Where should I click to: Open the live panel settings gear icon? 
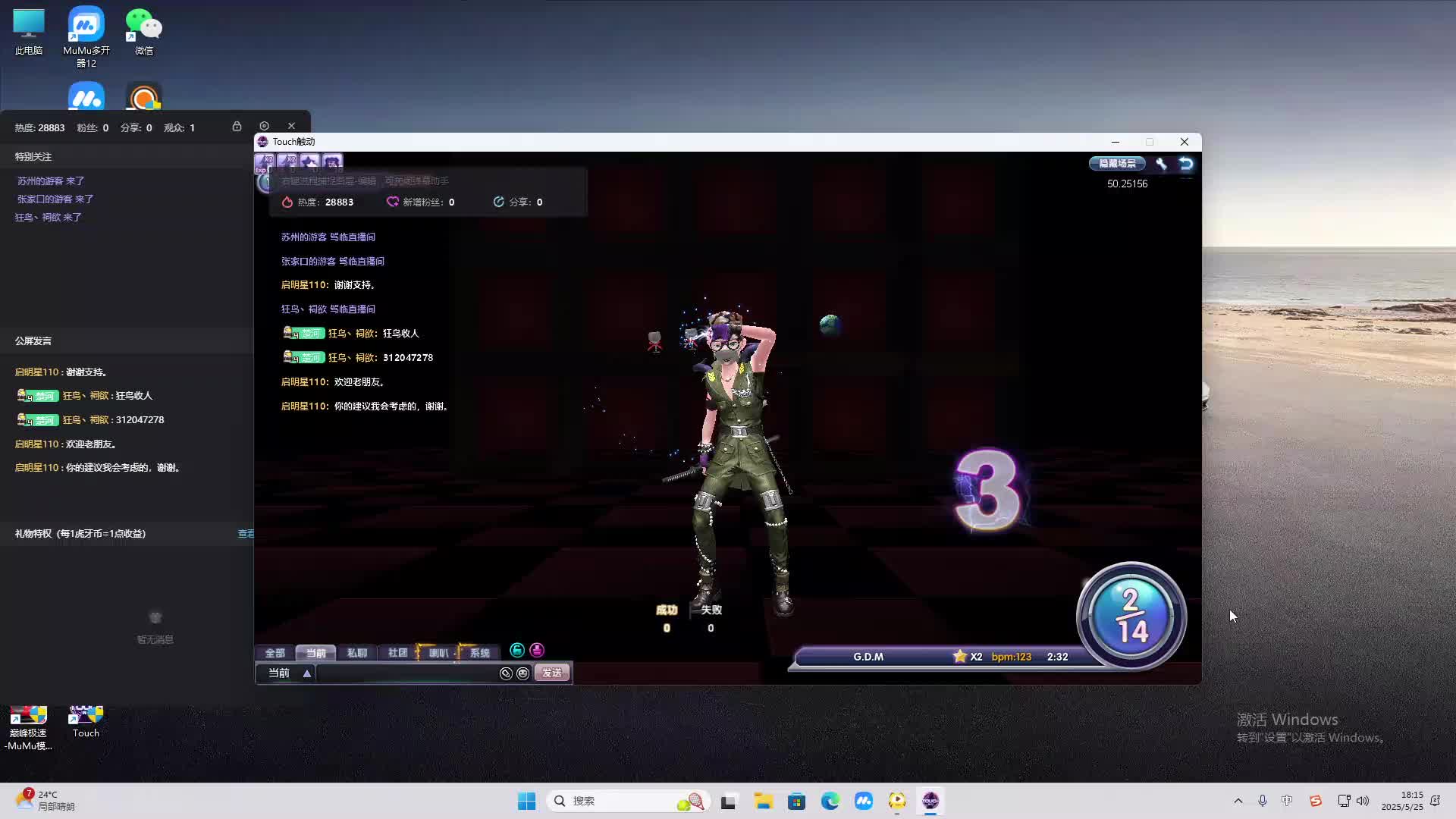pyautogui.click(x=264, y=126)
